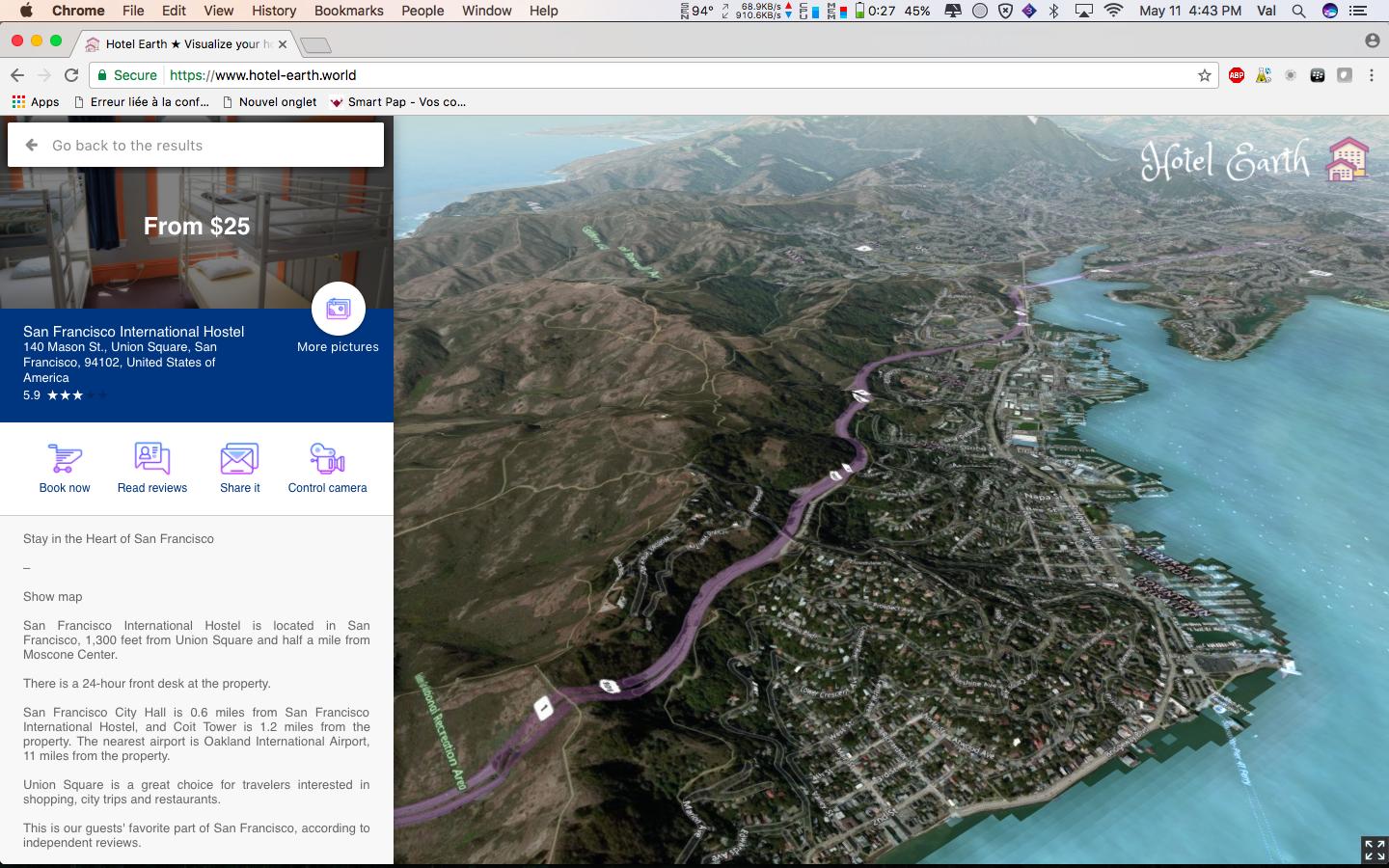Open the Chrome app menu
The height and width of the screenshot is (868, 1389).
pos(78,11)
